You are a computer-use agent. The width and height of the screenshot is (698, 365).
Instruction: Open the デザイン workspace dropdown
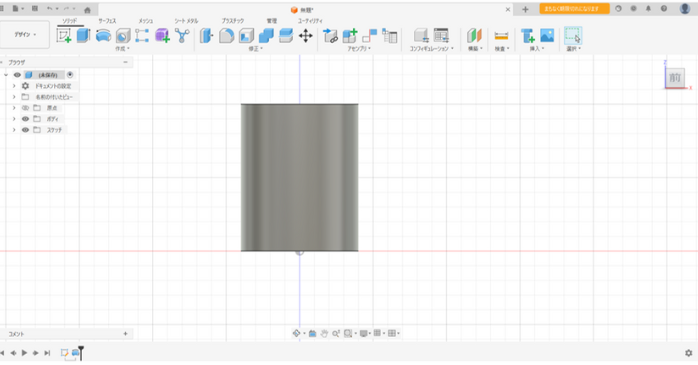(24, 34)
